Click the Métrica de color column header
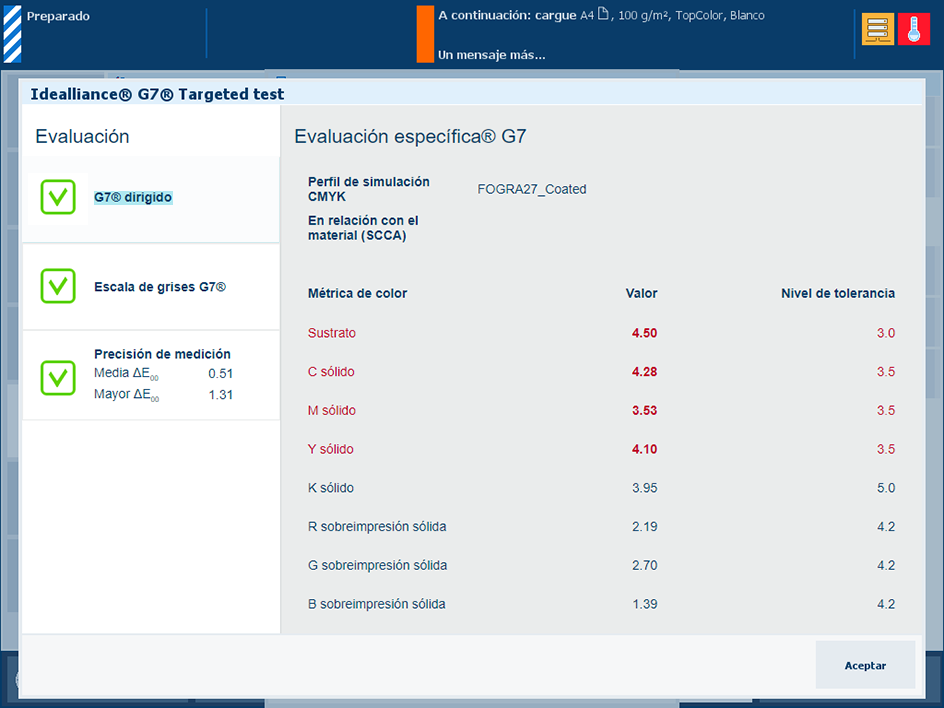The width and height of the screenshot is (944, 708). click(x=358, y=293)
